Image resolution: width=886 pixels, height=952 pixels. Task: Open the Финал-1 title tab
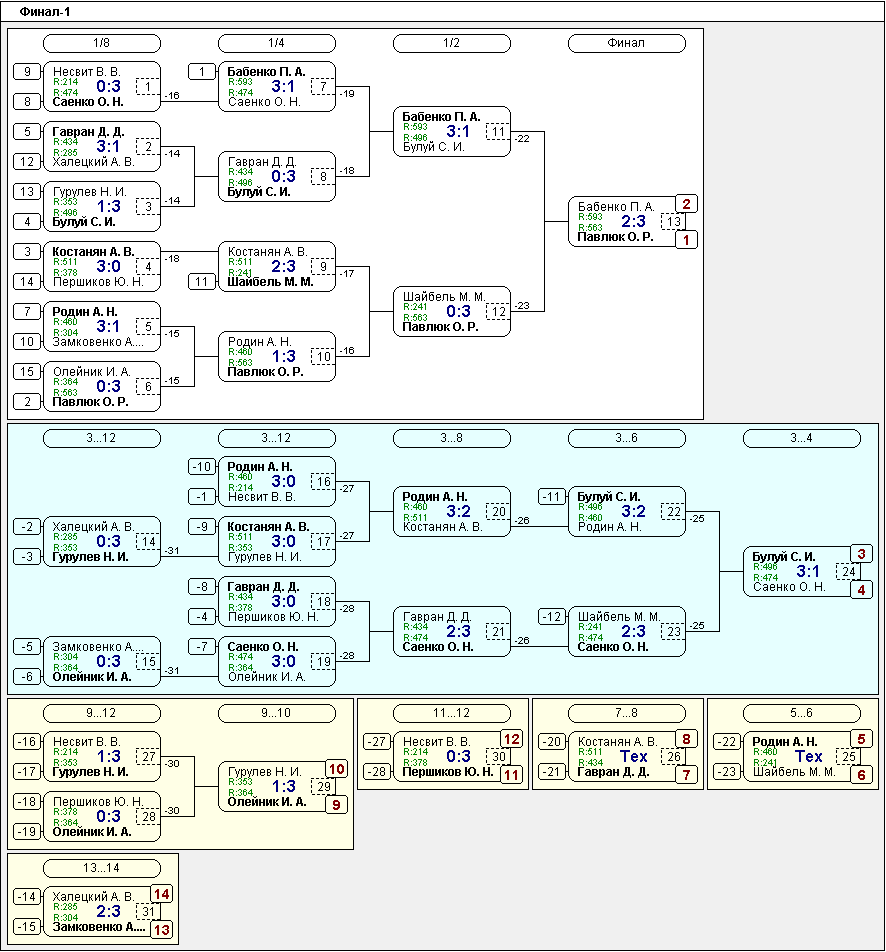tap(45, 12)
